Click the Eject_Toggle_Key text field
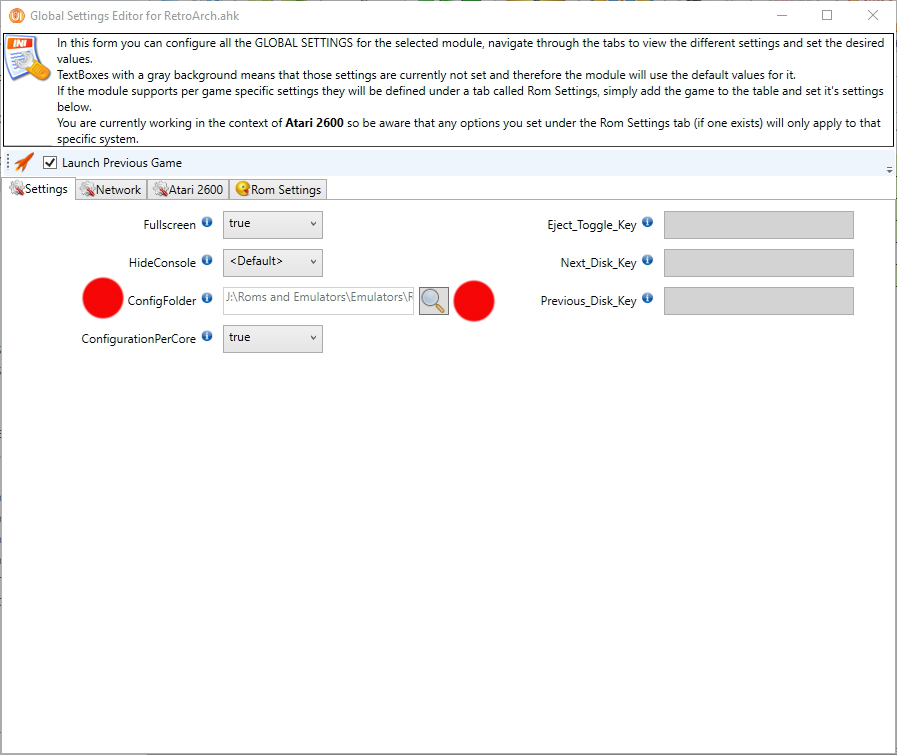 (758, 225)
